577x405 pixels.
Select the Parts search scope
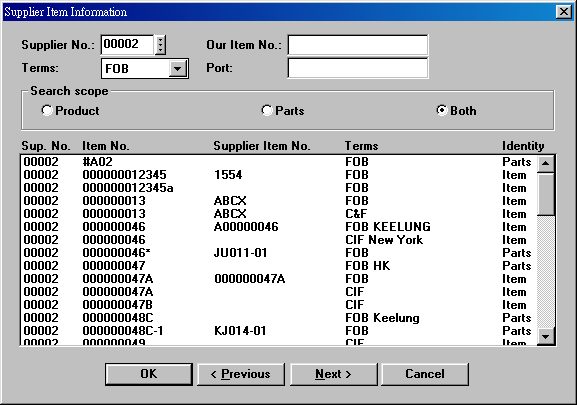(267, 110)
